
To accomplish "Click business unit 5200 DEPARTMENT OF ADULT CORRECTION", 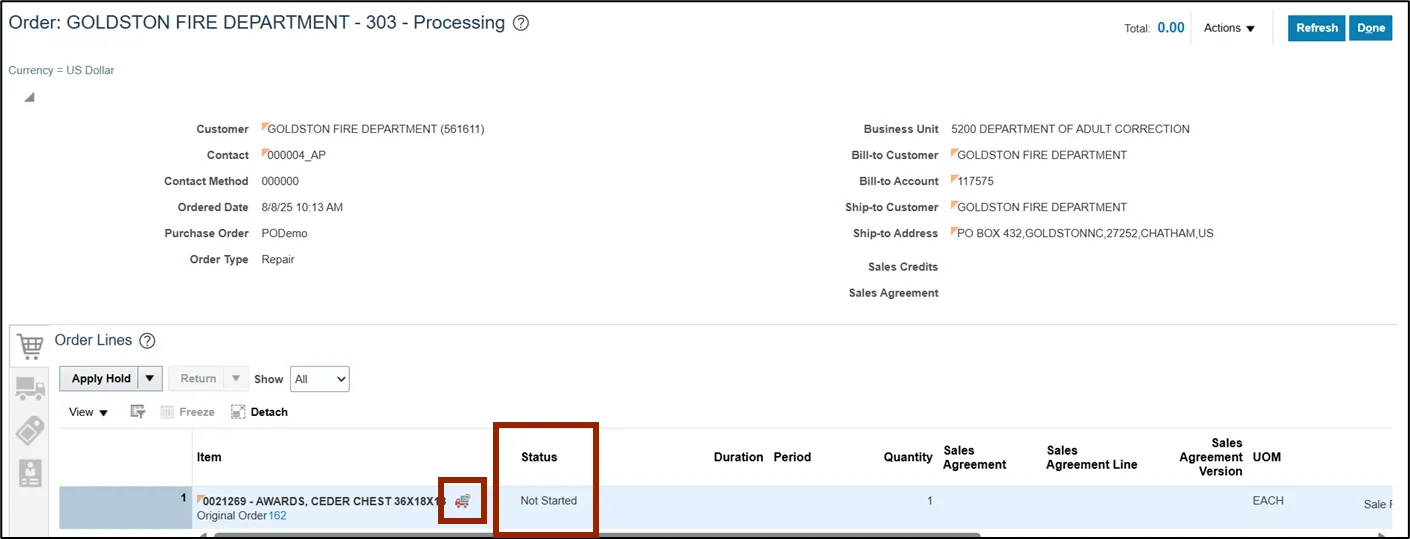I will [x=1071, y=129].
